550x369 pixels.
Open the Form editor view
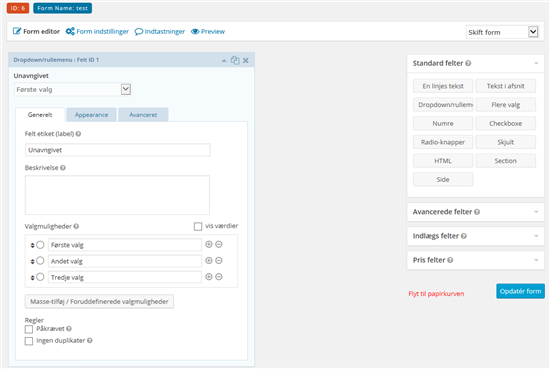click(x=36, y=32)
